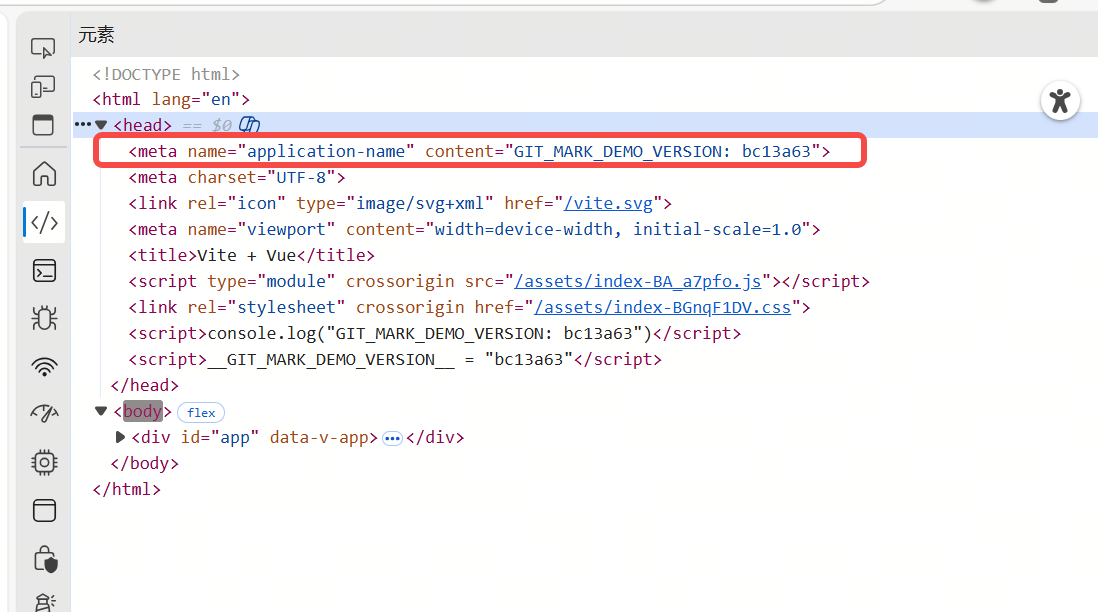Open the /assets/index-BA_a7pfo.js link
1098x612 pixels.
638,281
